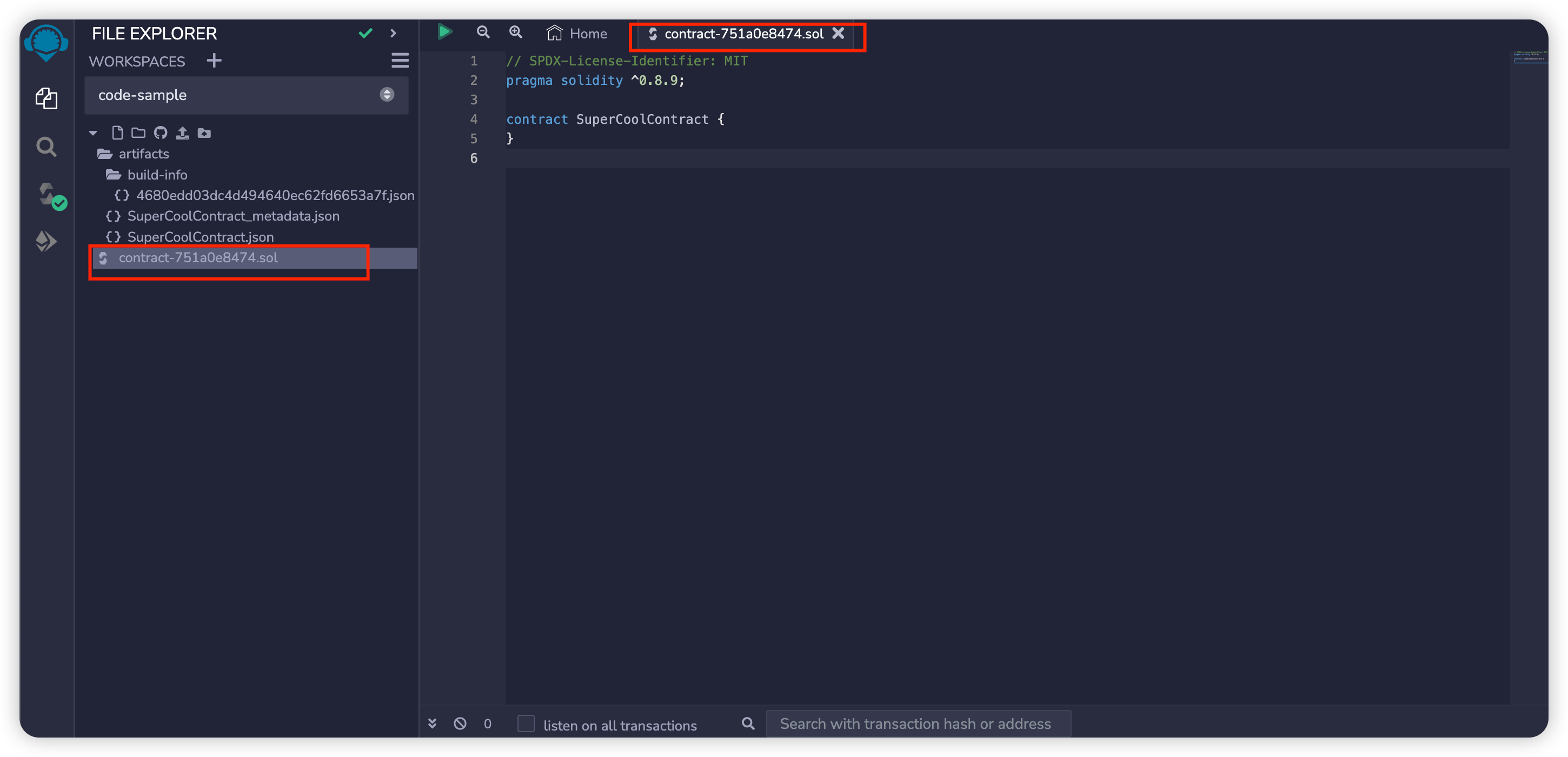Click the pending transactions count 0
The image size is (1568, 757).
(488, 723)
